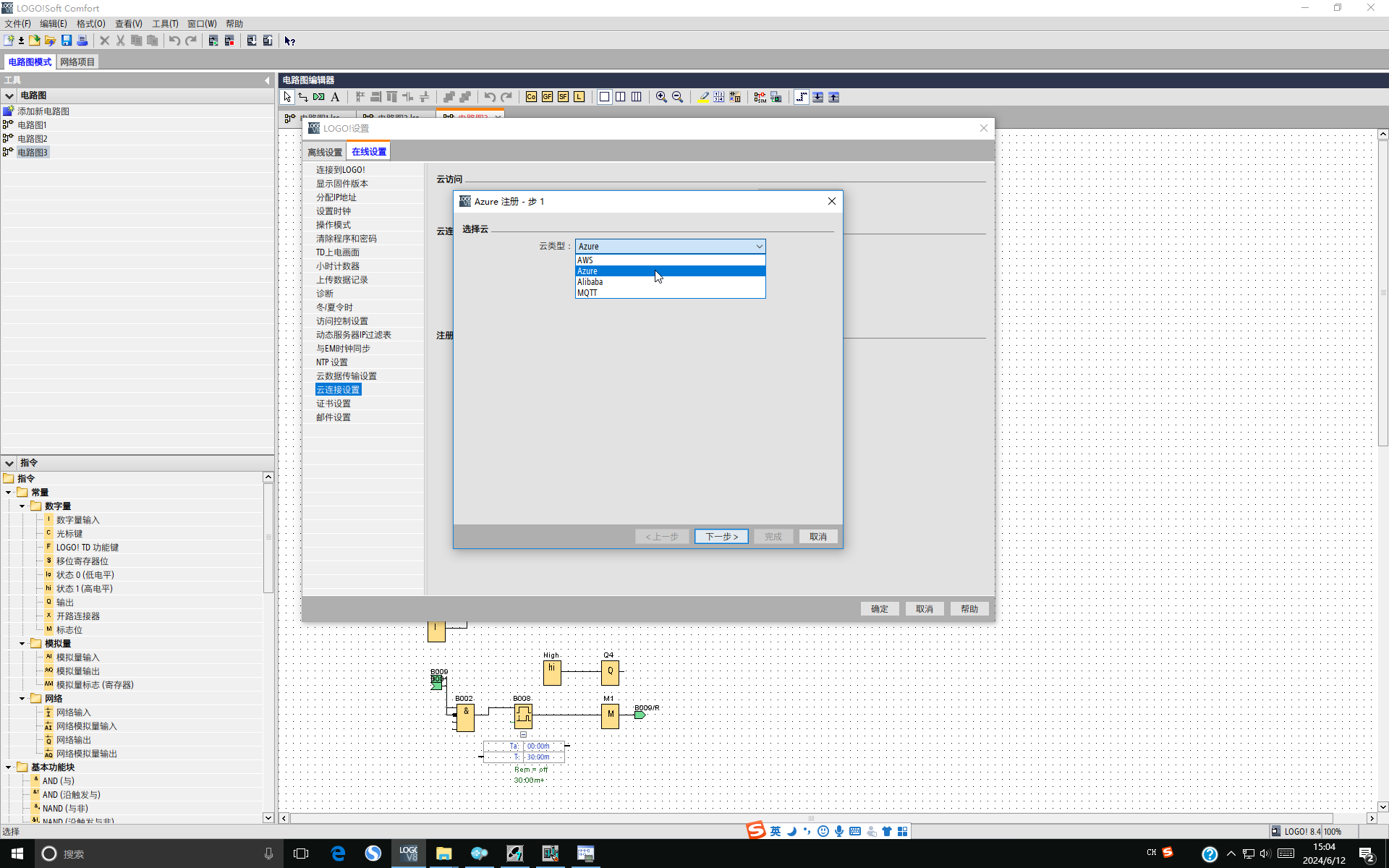Open the 编辑(E) menu
Screen dimensions: 1389x868
(x=53, y=24)
